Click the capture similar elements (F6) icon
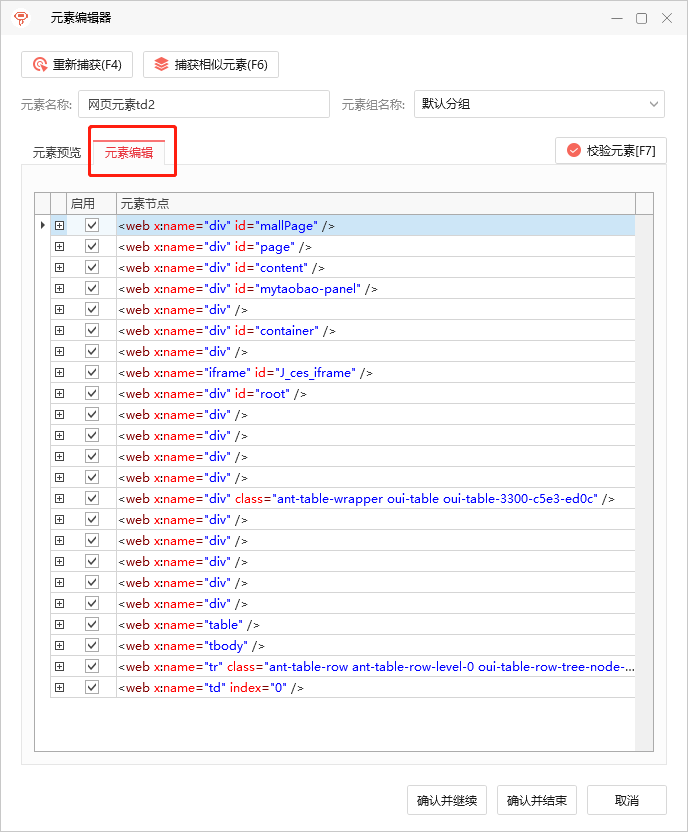688x832 pixels. tap(161, 65)
